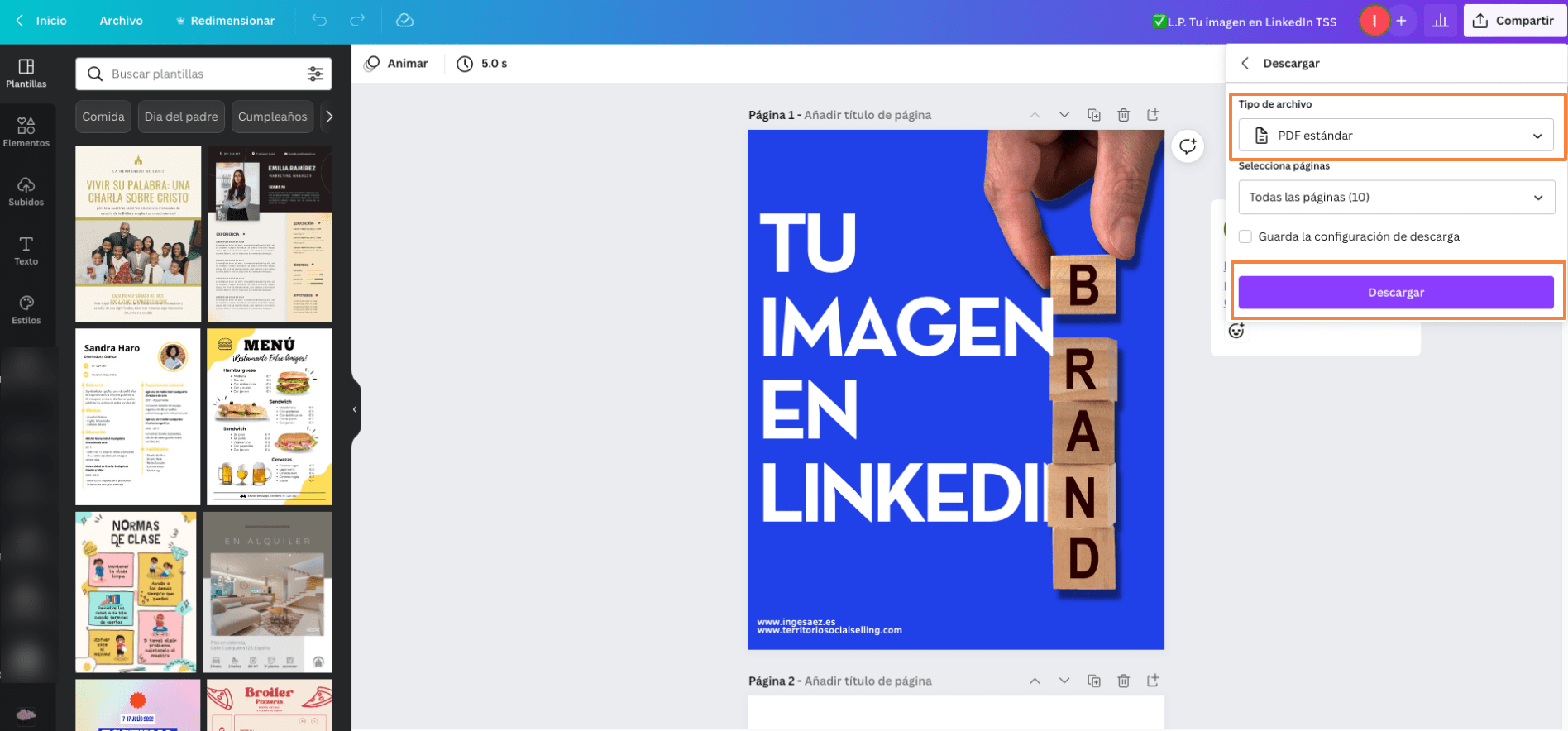The height and width of the screenshot is (731, 1568).
Task: Open the template search filter icon
Action: (x=315, y=74)
